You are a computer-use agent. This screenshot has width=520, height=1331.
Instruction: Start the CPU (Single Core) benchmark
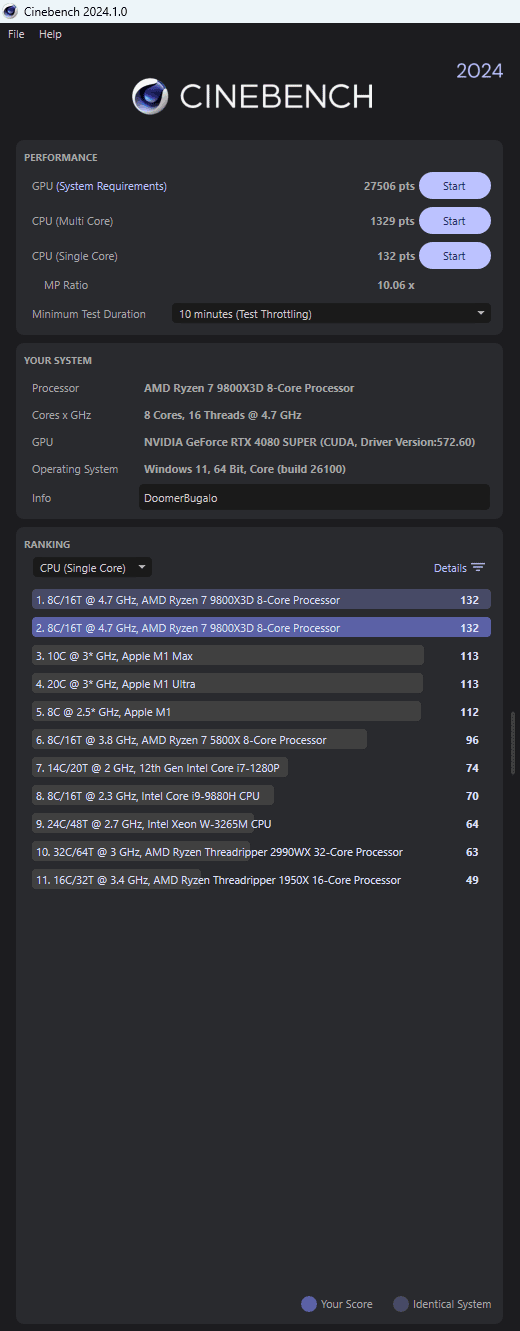pos(454,256)
